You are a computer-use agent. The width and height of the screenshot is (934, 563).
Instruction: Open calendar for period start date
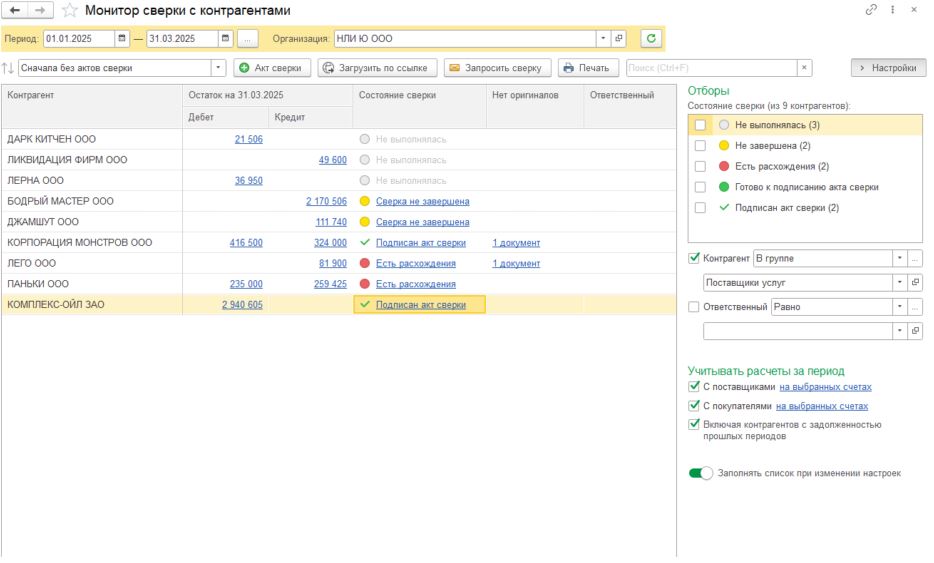click(x=122, y=39)
